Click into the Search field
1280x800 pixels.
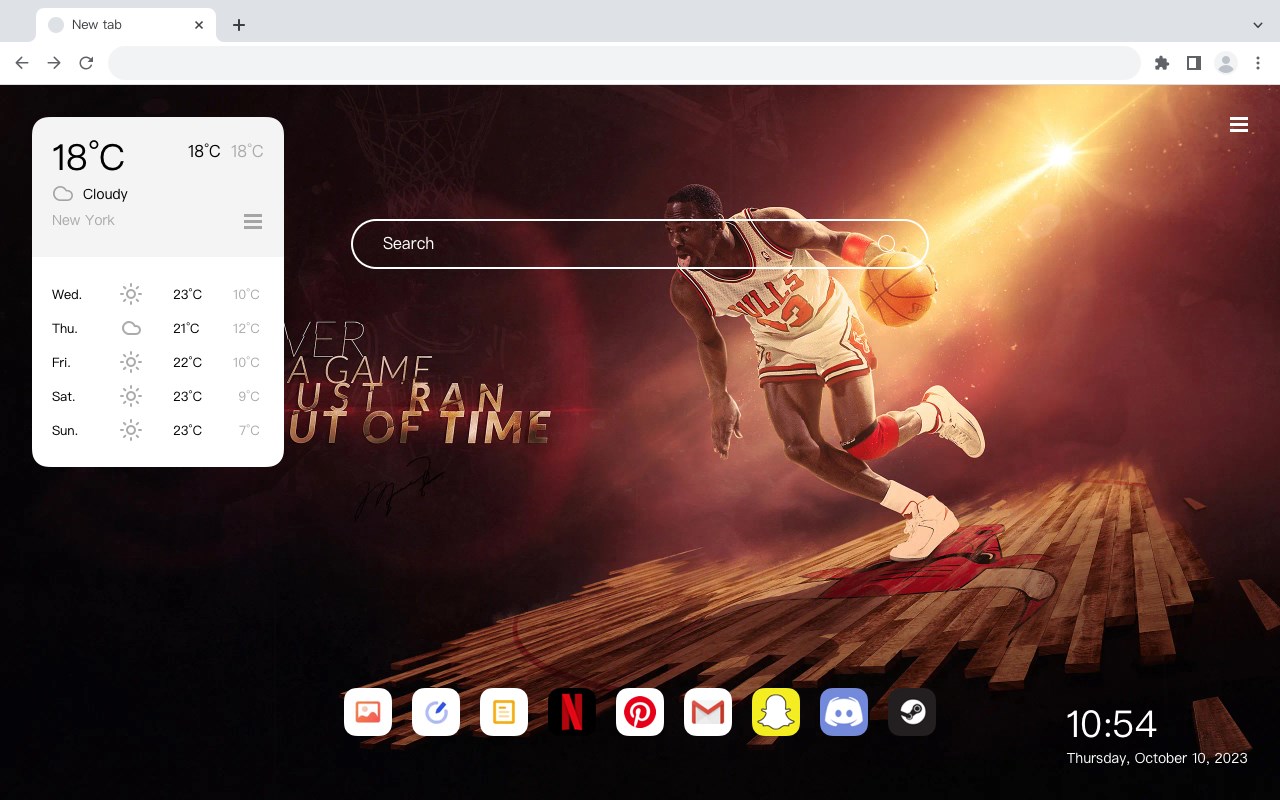(640, 243)
